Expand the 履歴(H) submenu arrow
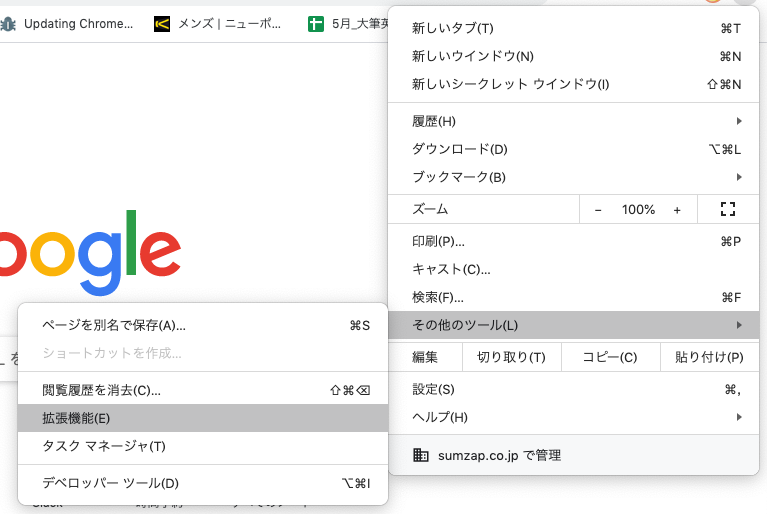Viewport: 767px width, 514px height. (739, 121)
